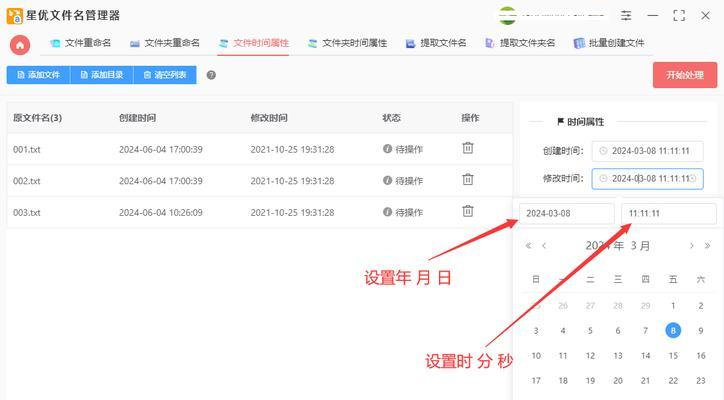Viewport: 724px width, 400px height.
Task: Open the 文件夹时间属性 tab
Action: pyautogui.click(x=348, y=43)
